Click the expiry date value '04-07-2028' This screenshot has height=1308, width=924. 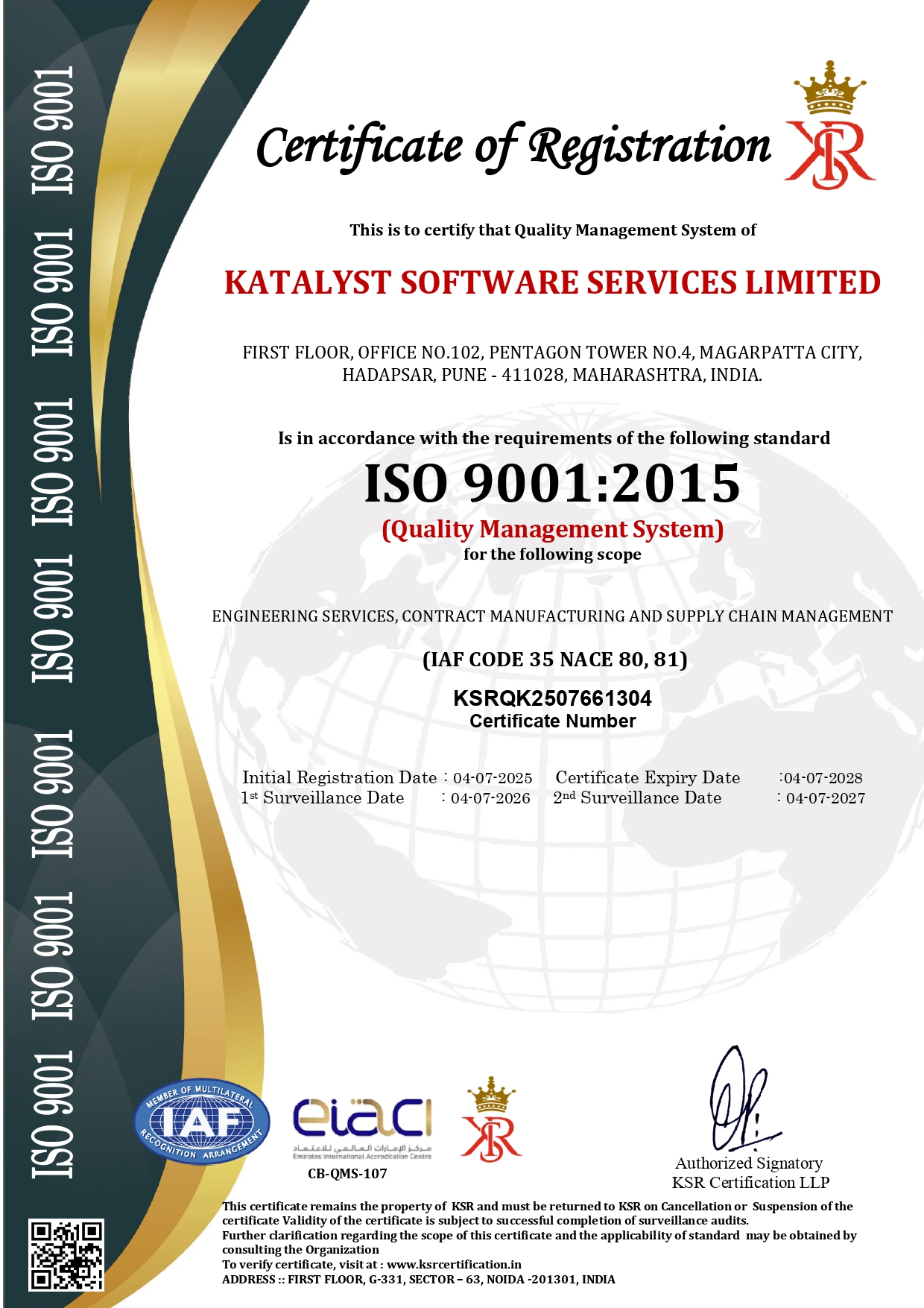click(823, 778)
